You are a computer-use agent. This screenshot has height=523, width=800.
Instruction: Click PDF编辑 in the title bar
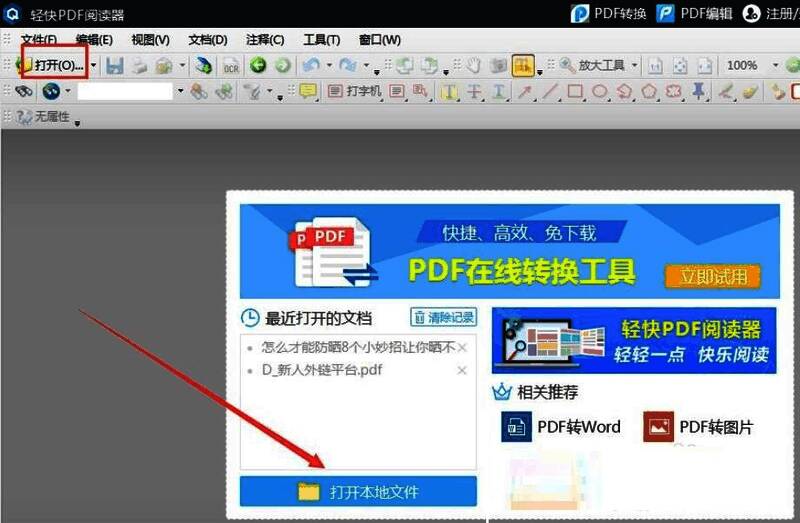694,13
